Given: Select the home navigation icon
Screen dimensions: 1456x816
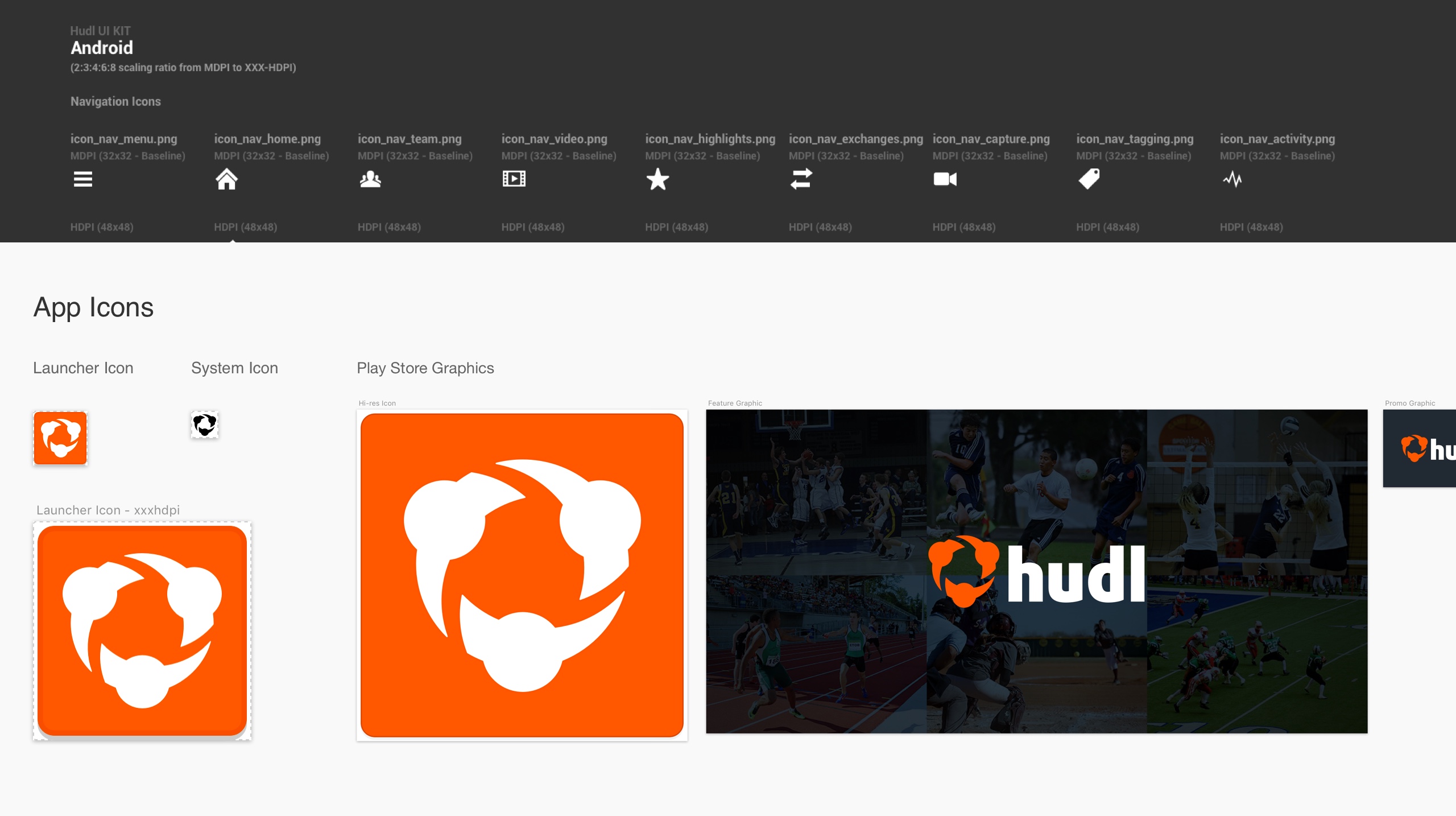Looking at the screenshot, I should (x=226, y=179).
